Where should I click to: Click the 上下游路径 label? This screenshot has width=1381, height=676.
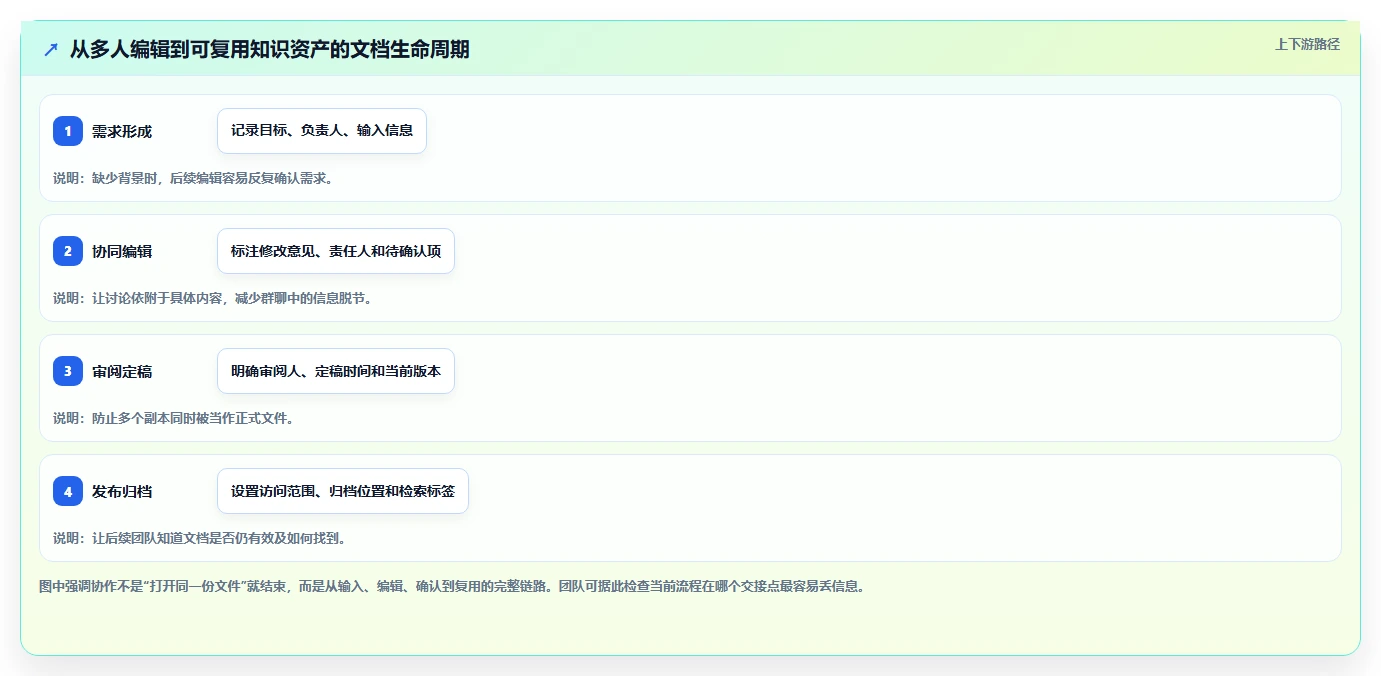click(1307, 44)
